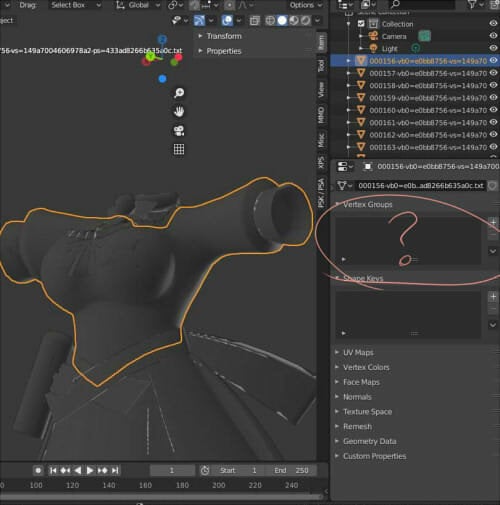Hide object 000156 via eye icon
500x505 pixels.
click(x=493, y=60)
